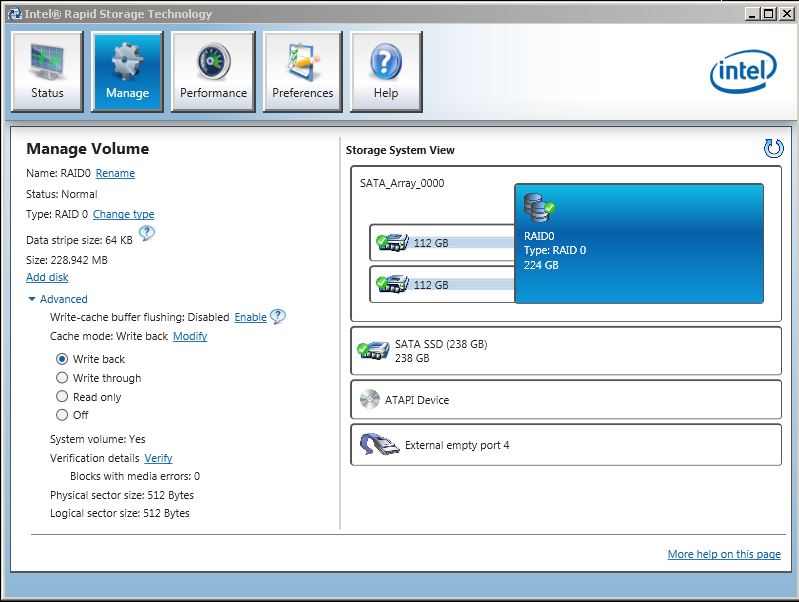Select the RAID0 volume tile

[x=639, y=244]
